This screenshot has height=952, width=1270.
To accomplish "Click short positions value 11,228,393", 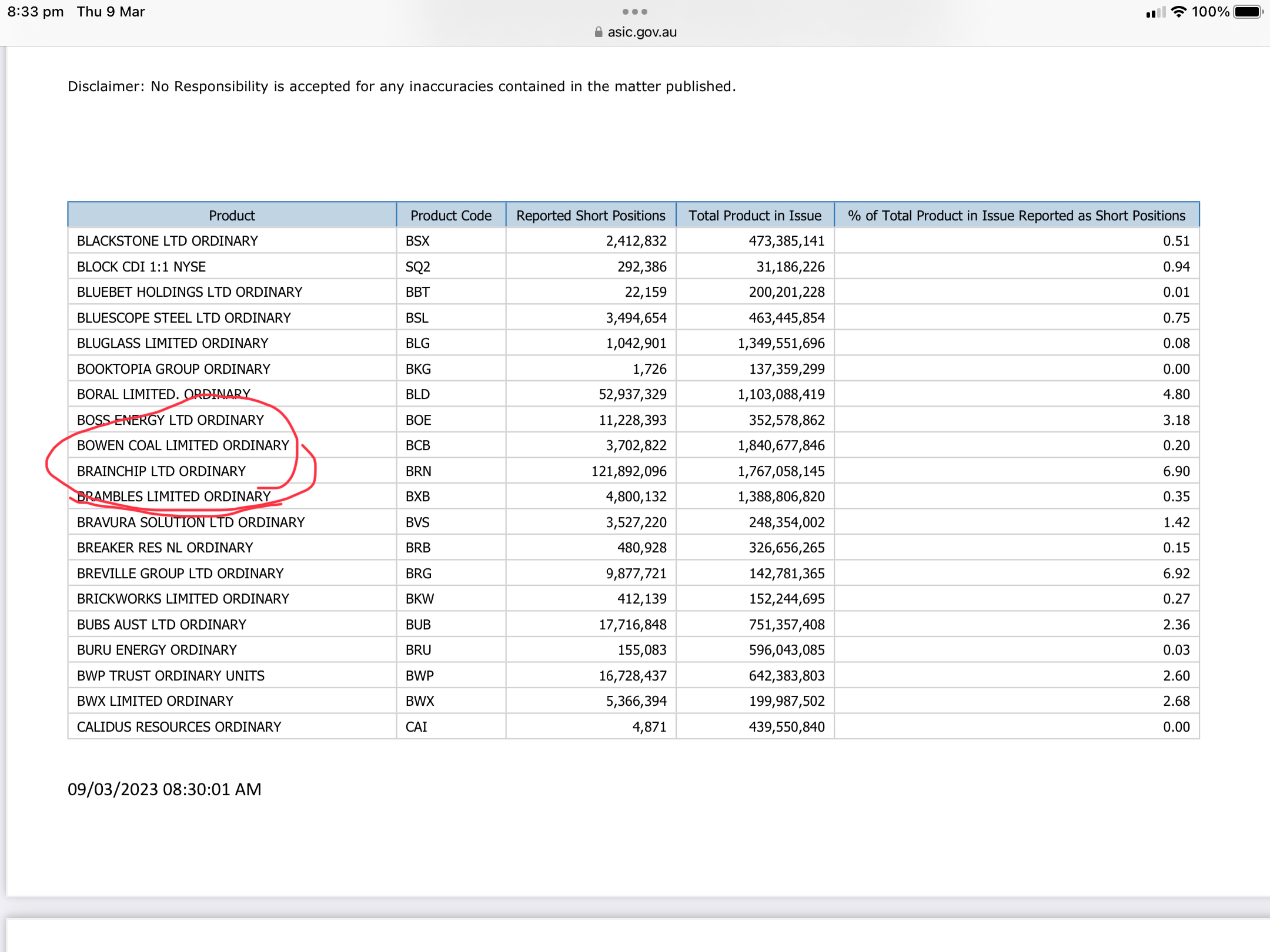I will click(633, 420).
